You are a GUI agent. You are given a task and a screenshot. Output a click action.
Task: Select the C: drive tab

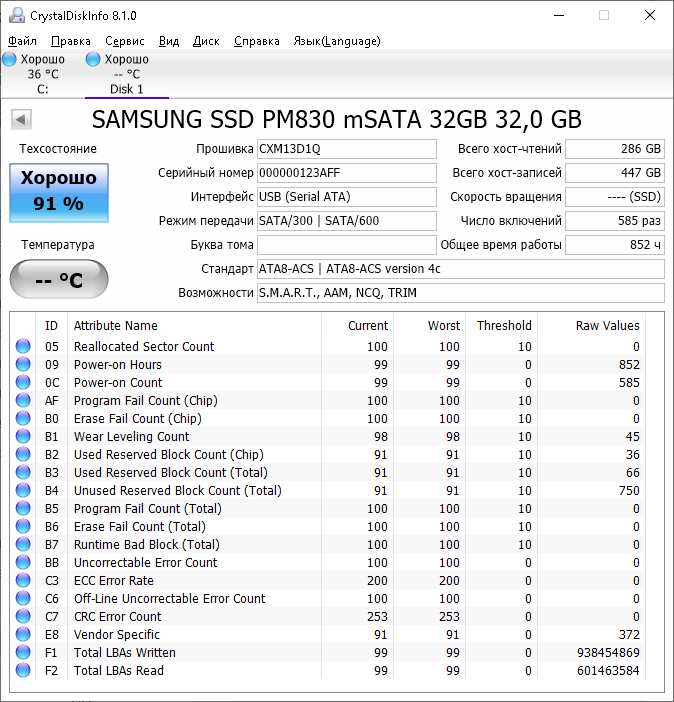43,74
